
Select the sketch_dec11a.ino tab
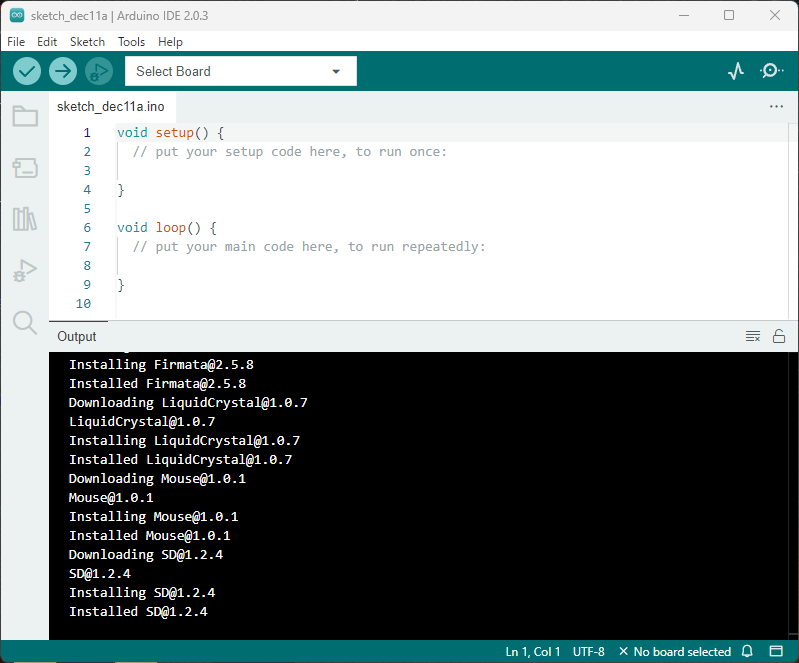110,106
